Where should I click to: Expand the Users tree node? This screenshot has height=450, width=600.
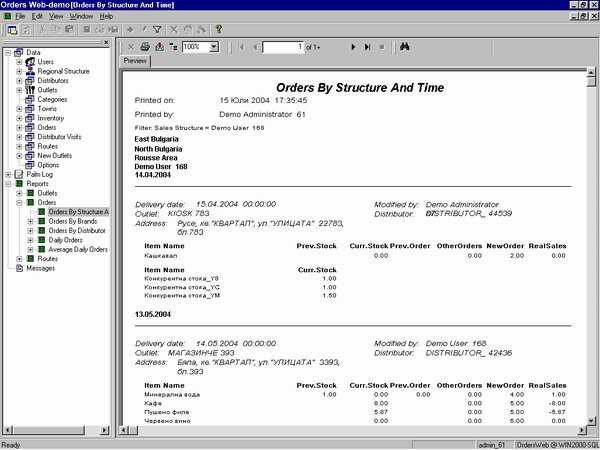pos(19,62)
